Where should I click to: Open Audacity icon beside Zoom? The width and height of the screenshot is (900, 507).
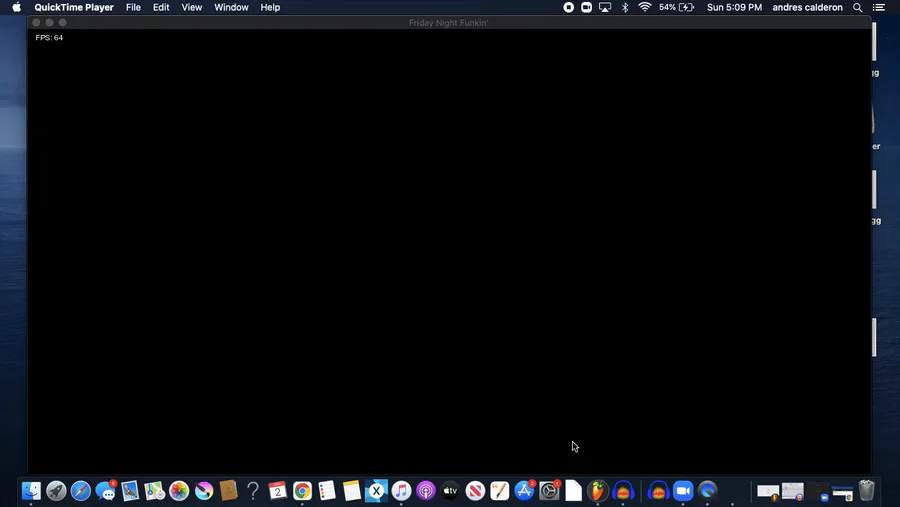pyautogui.click(x=658, y=491)
